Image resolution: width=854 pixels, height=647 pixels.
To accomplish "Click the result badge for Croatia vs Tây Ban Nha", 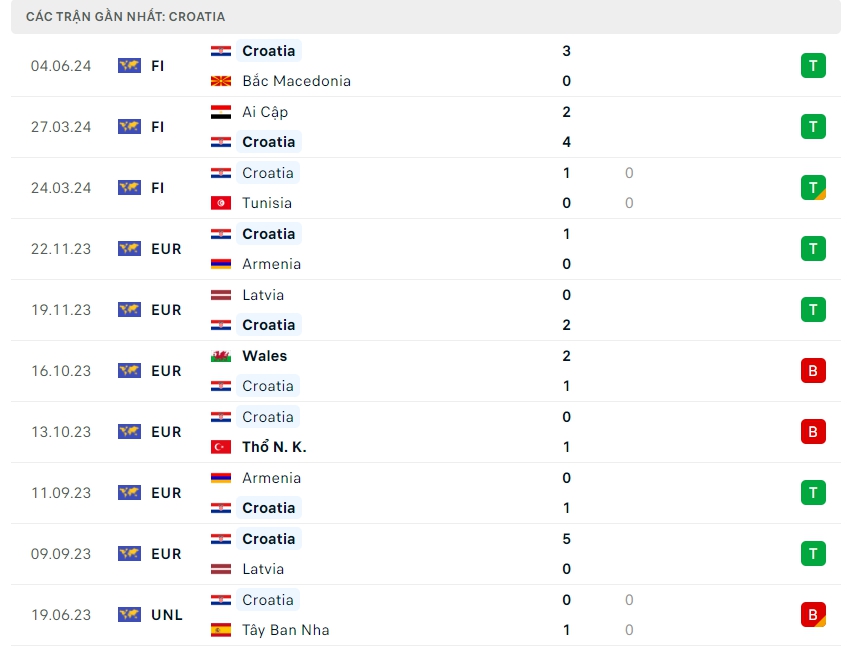I will [x=813, y=615].
